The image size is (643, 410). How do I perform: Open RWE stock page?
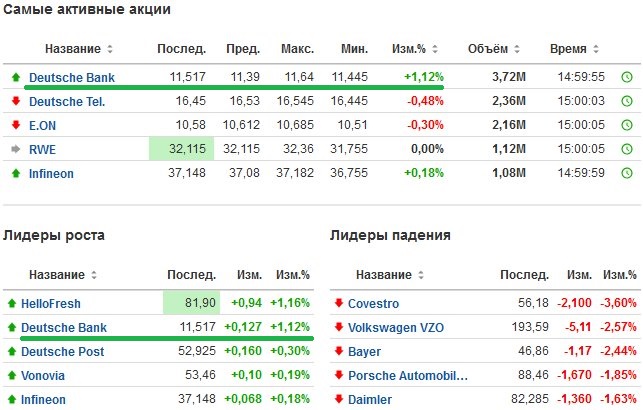pyautogui.click(x=42, y=150)
